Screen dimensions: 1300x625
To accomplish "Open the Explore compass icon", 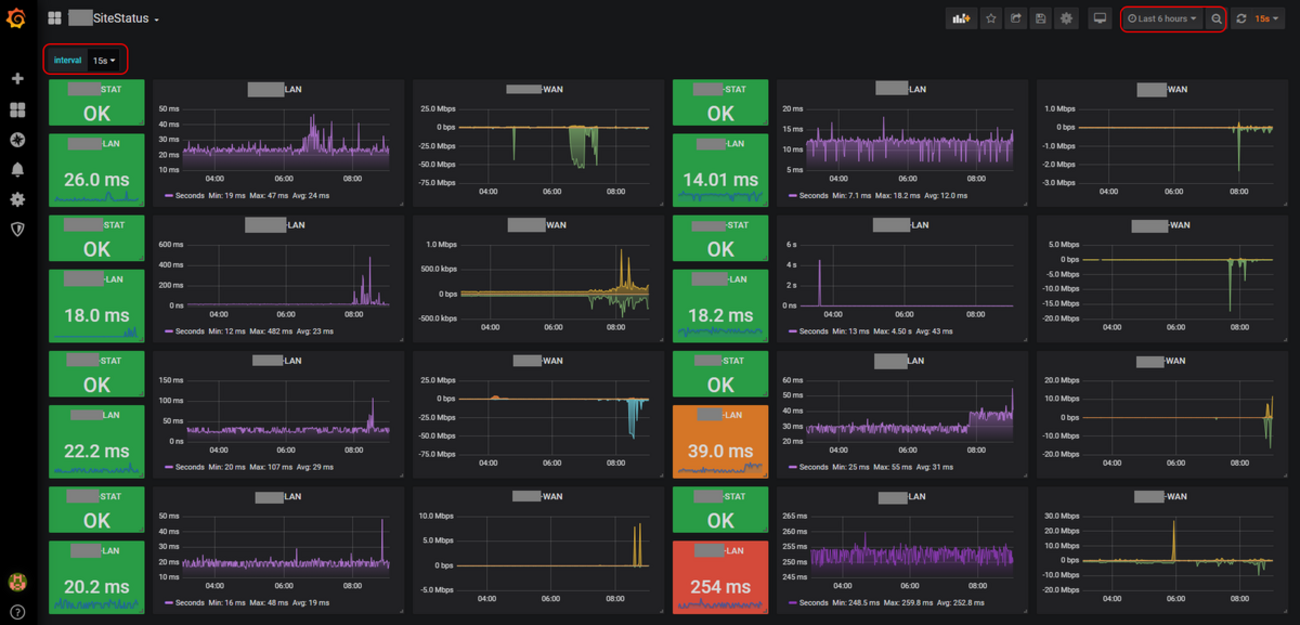I will coord(17,140).
